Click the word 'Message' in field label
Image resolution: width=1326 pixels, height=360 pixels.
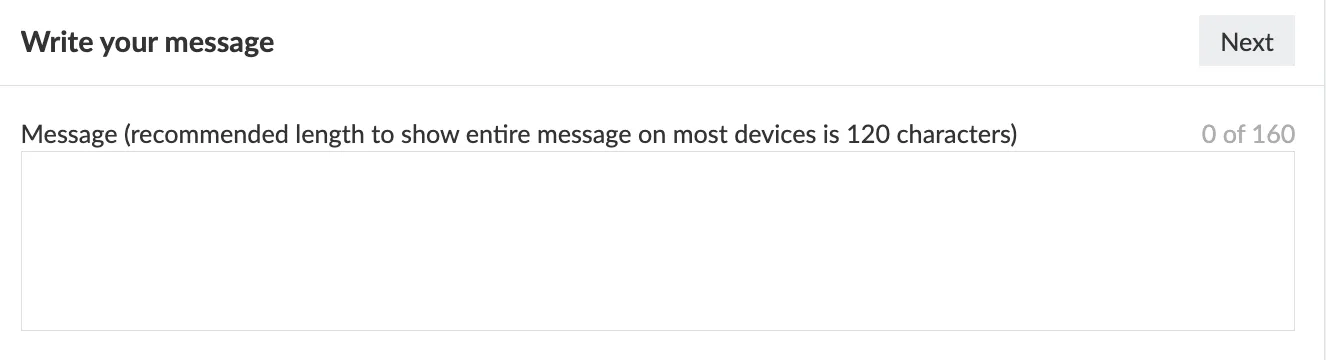click(x=69, y=134)
